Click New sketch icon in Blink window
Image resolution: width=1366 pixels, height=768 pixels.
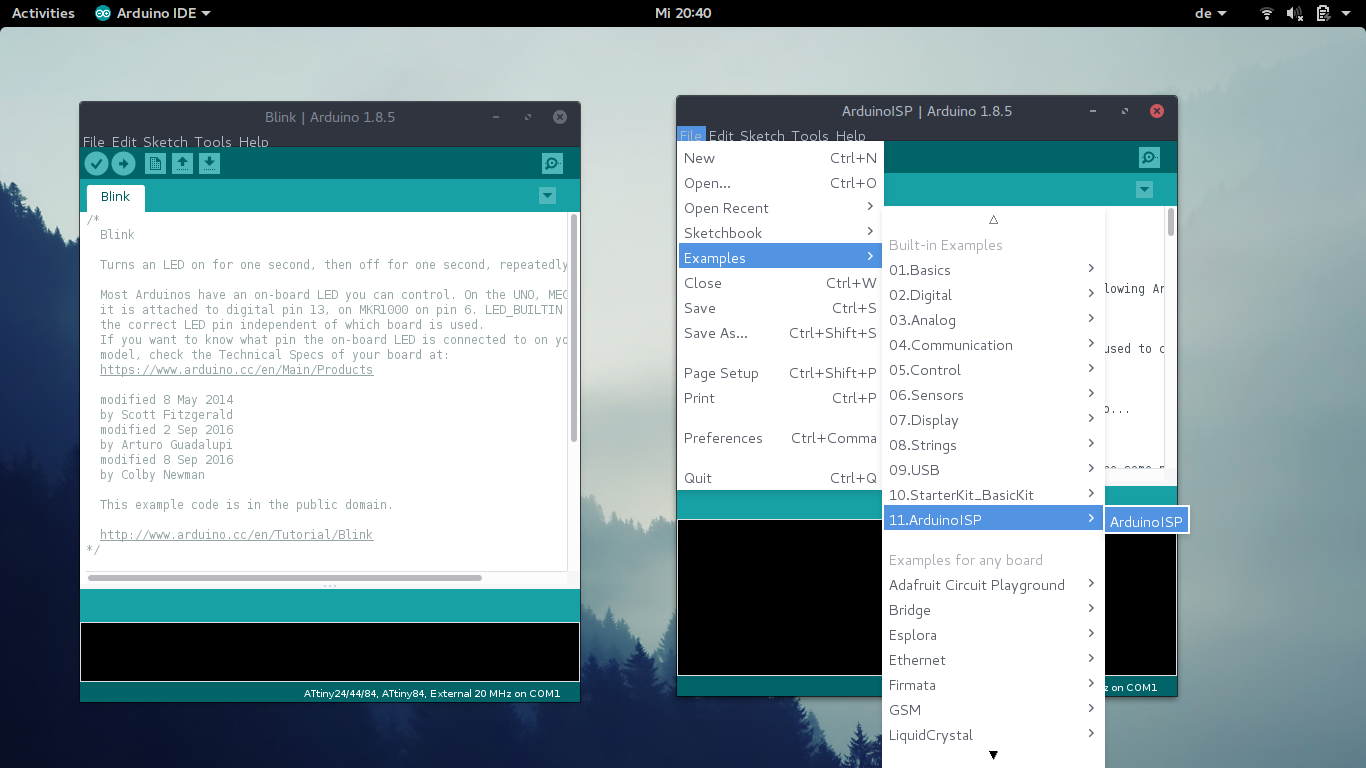click(x=155, y=164)
